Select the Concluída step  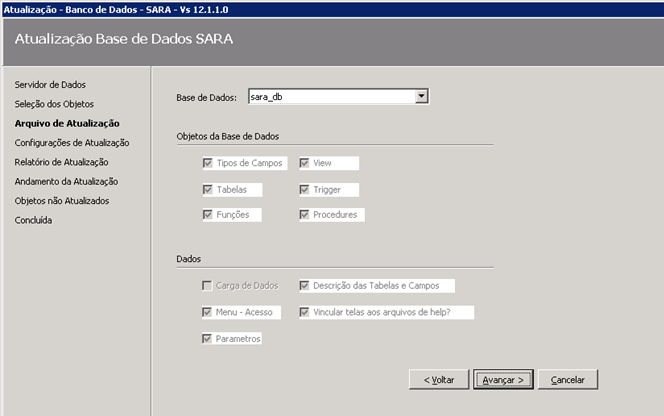pyautogui.click(x=33, y=220)
